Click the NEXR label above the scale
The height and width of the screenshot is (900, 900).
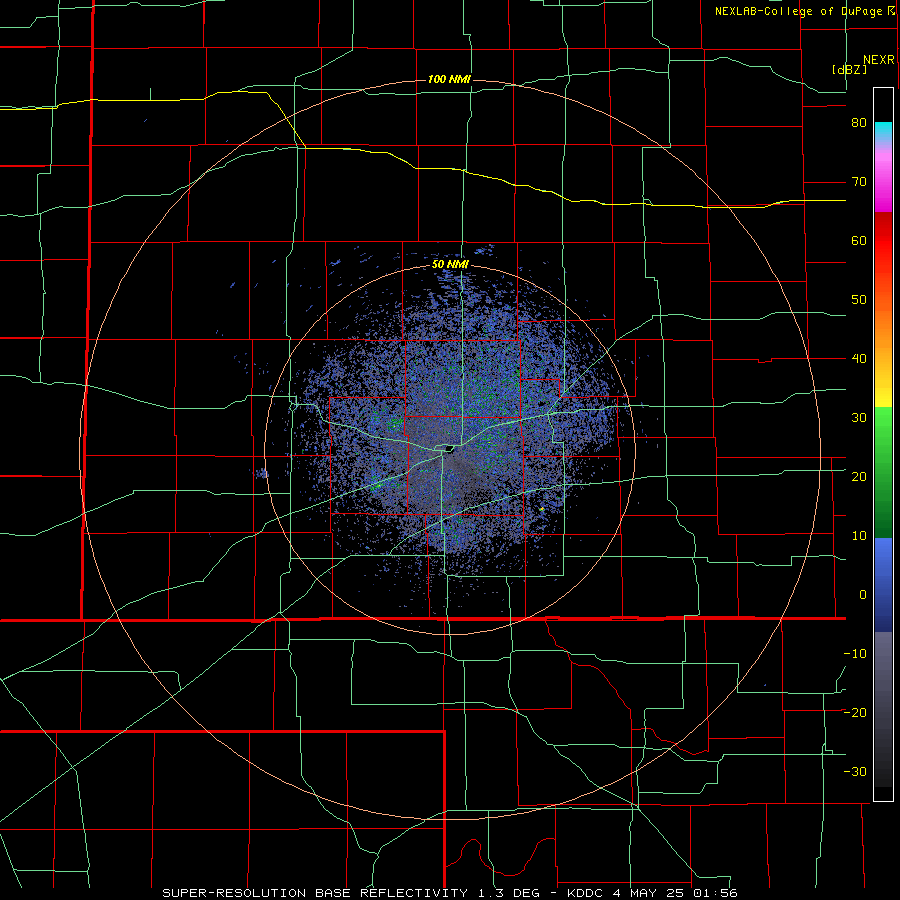coord(879,60)
